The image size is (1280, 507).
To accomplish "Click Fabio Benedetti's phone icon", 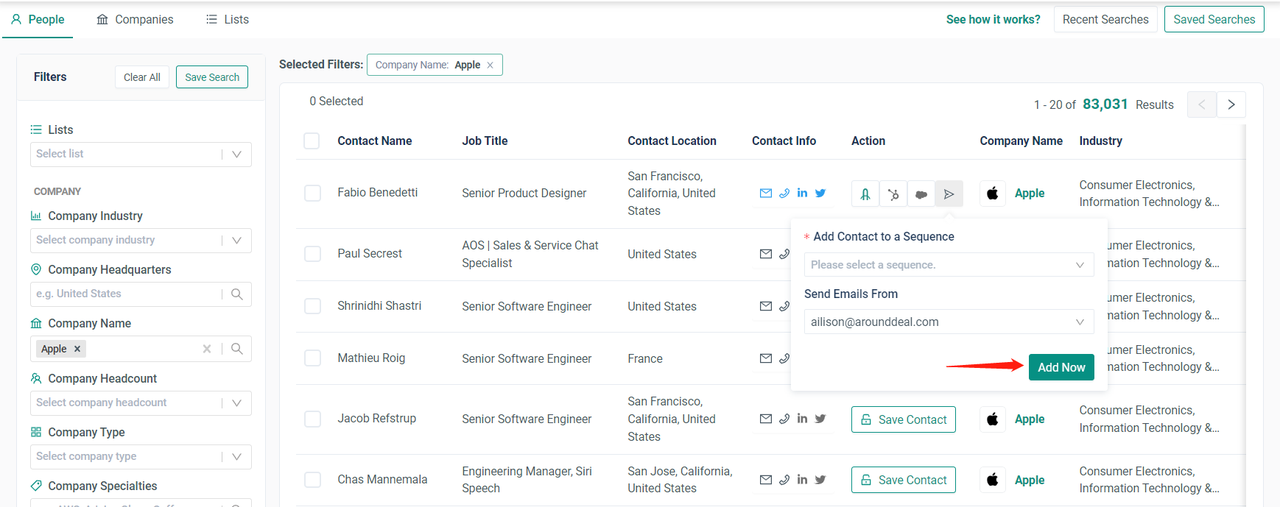I will (x=784, y=194).
